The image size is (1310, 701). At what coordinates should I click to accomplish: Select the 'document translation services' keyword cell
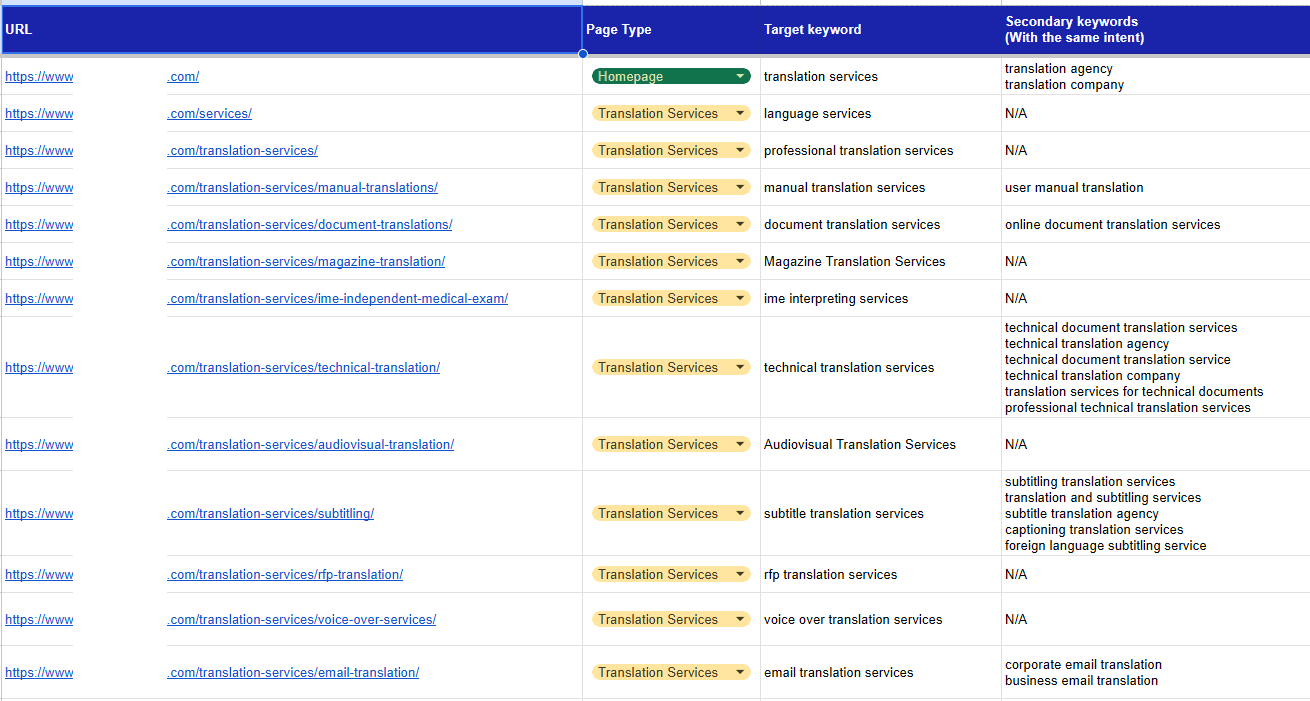point(881,224)
